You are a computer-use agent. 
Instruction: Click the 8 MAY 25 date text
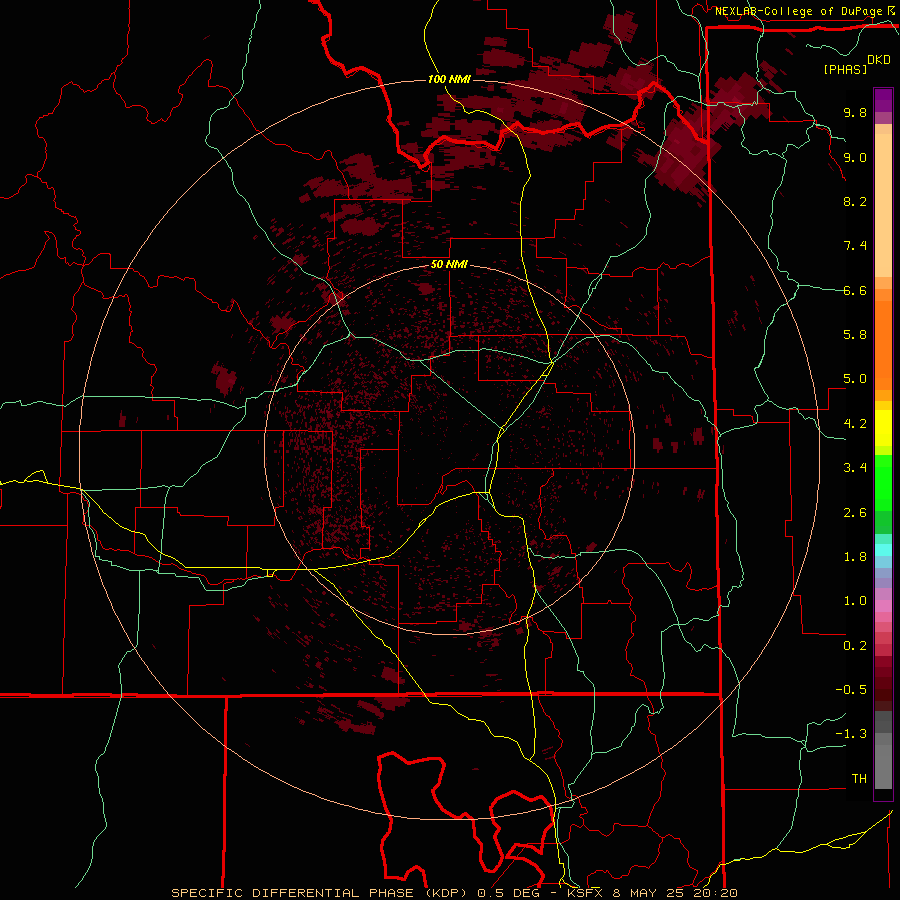651,893
